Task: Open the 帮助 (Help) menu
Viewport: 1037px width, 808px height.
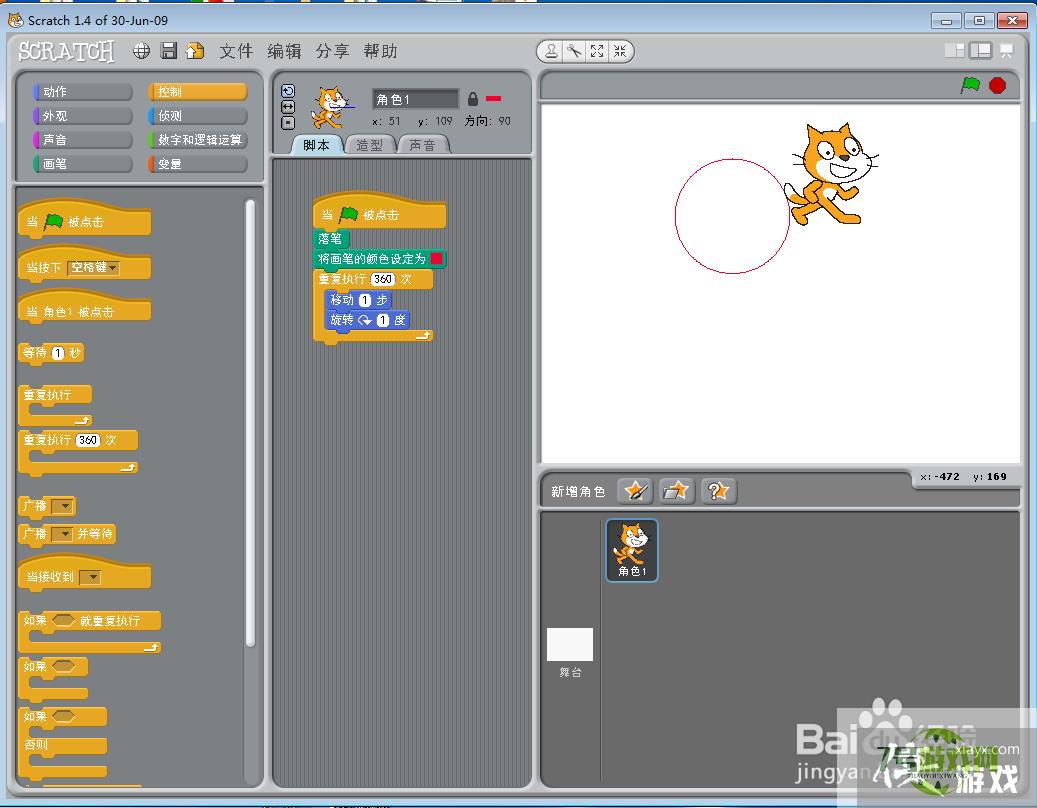Action: [x=380, y=51]
